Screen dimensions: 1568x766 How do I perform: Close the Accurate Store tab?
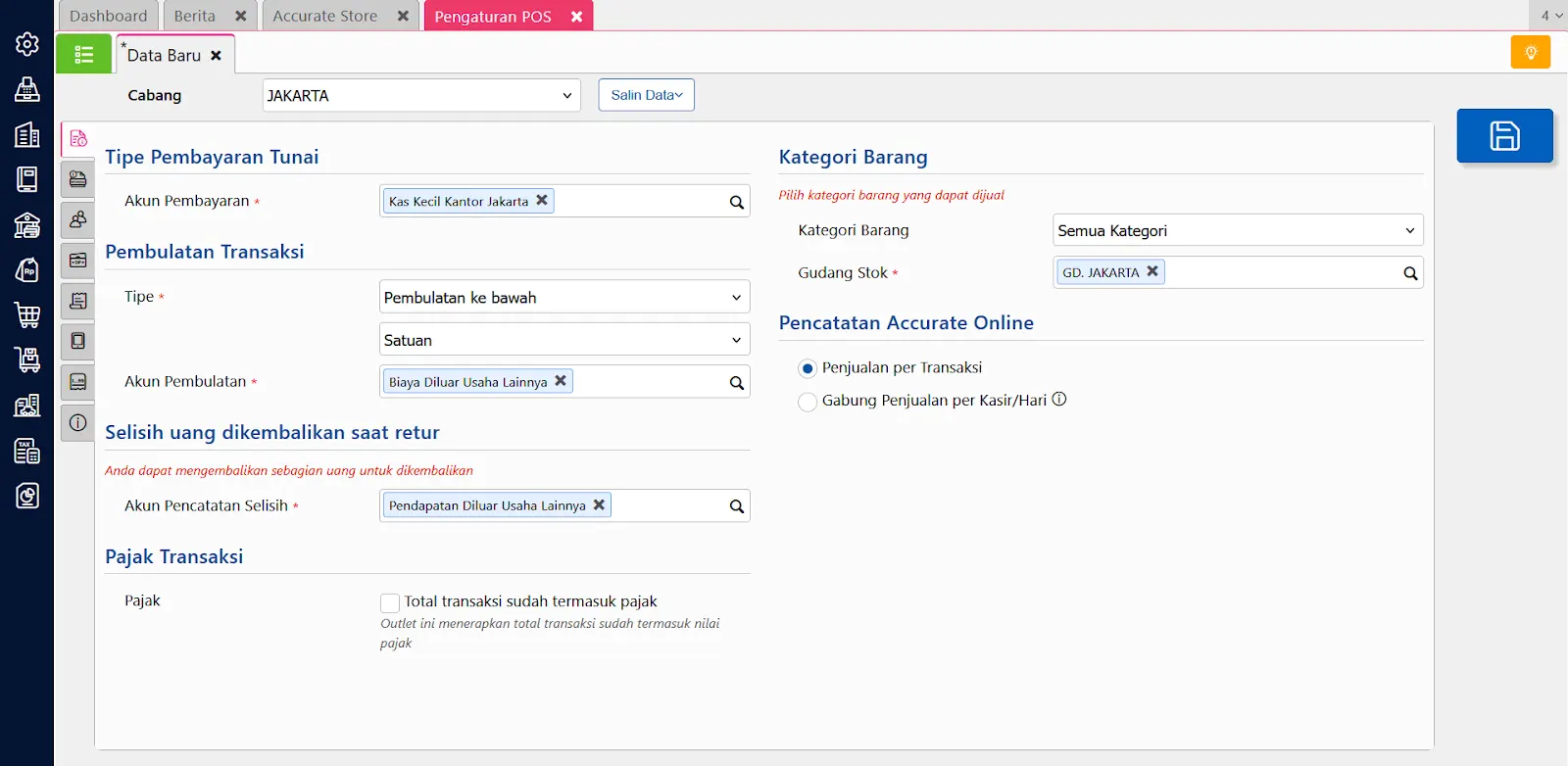point(403,16)
